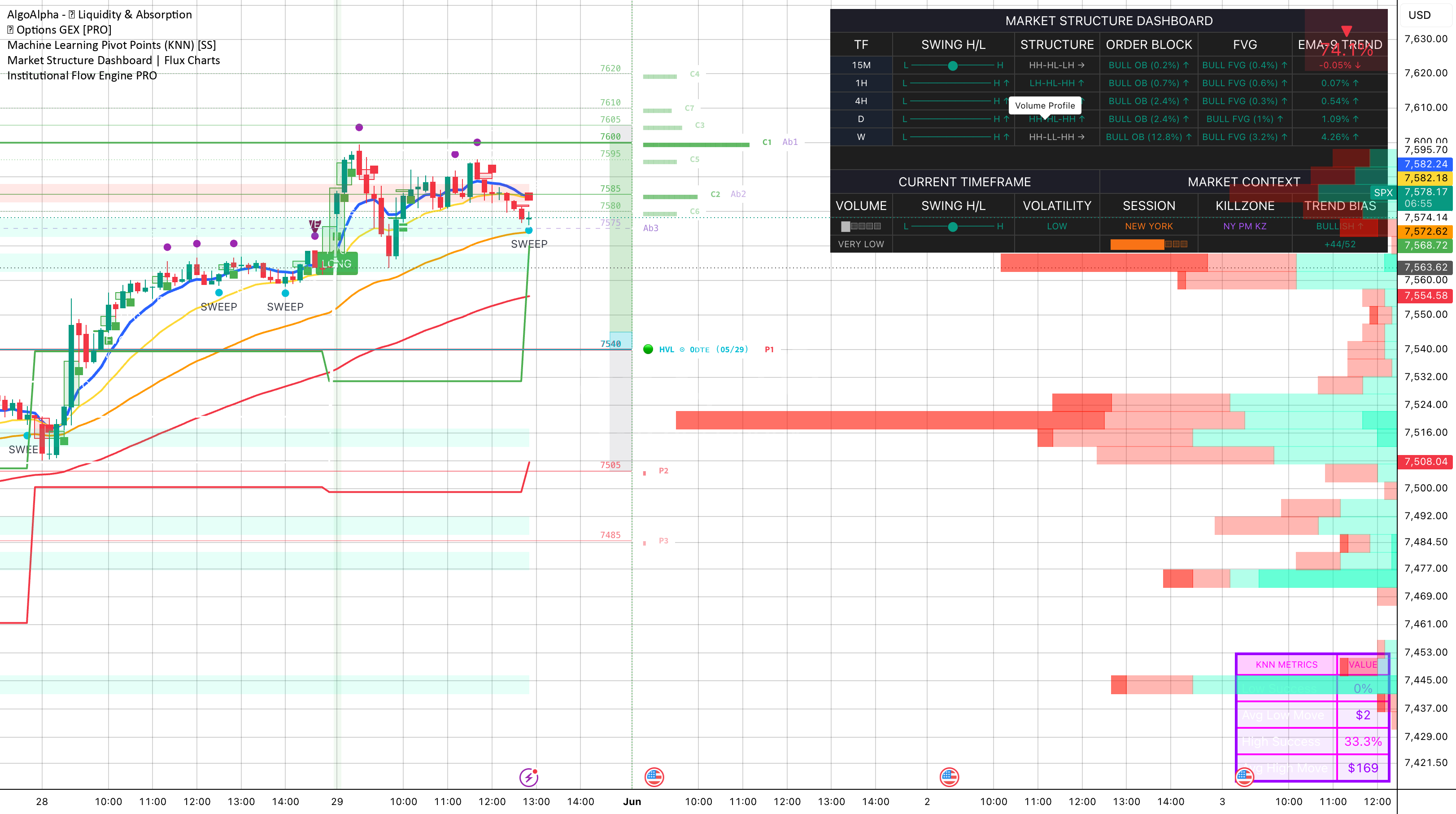The image size is (1456, 814).
Task: Click the yellow 7,582.18 price label
Action: pyautogui.click(x=1425, y=178)
